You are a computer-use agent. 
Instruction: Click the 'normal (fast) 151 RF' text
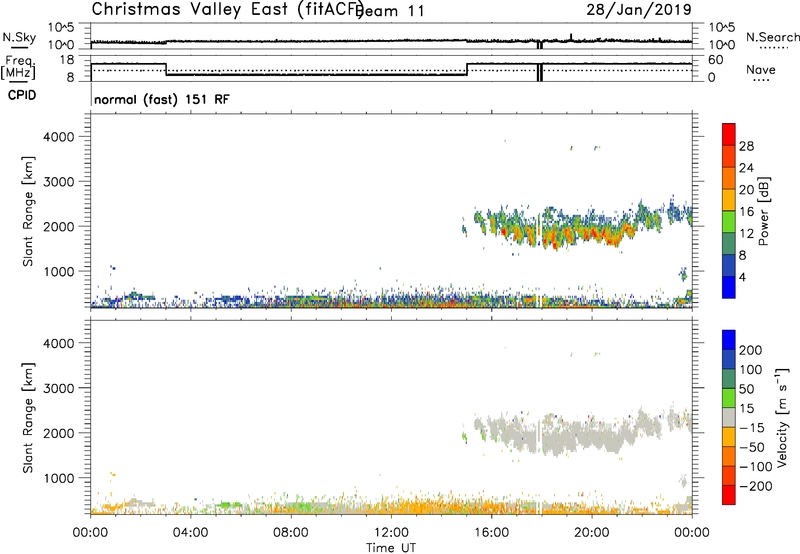pyautogui.click(x=162, y=99)
